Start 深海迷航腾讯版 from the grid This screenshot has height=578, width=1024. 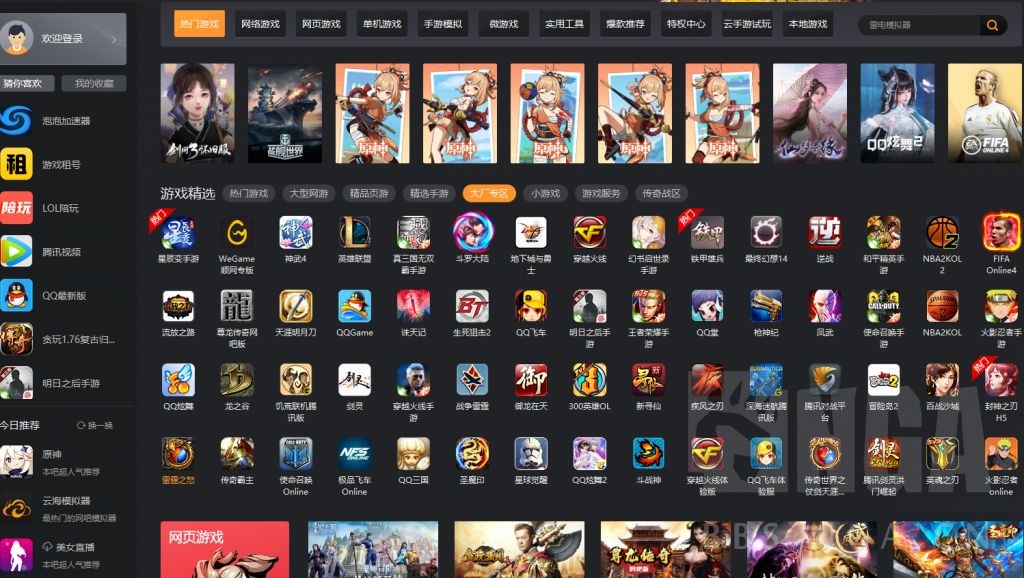[766, 380]
